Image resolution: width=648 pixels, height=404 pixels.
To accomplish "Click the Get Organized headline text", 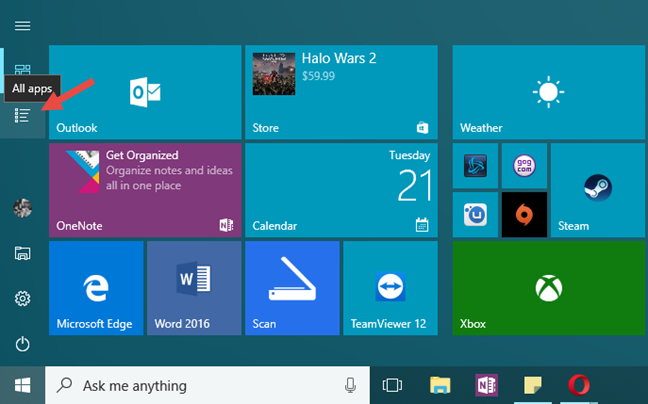I will coord(142,155).
